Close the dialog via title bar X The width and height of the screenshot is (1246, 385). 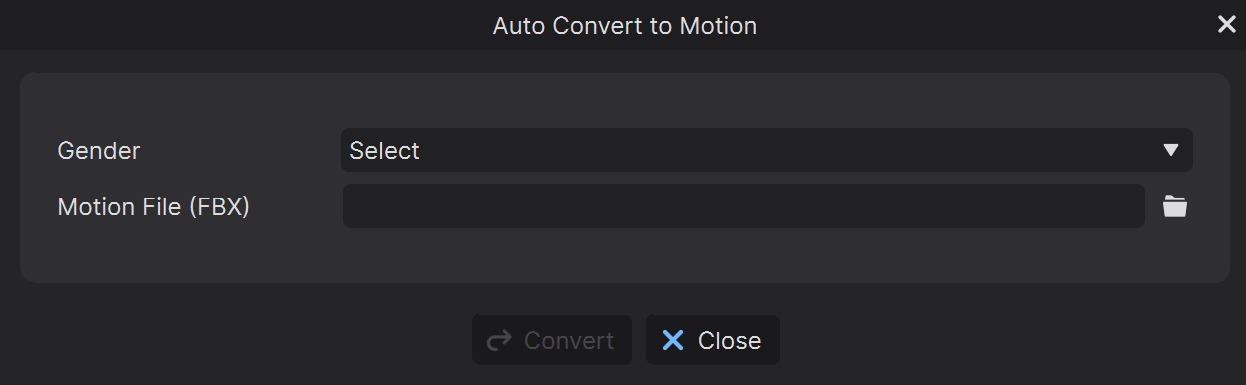1226,25
